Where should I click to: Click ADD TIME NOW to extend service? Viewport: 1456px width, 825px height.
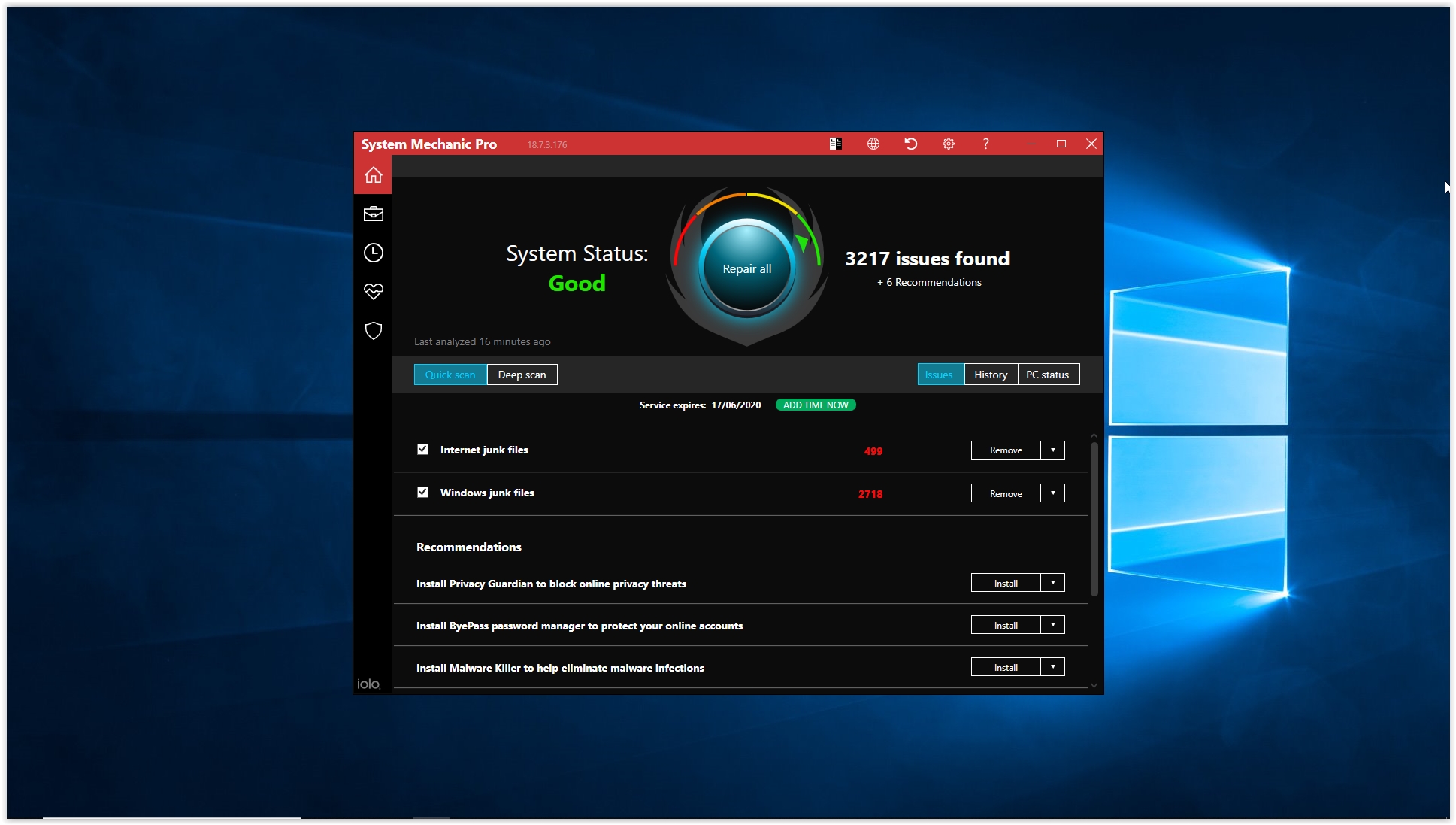[816, 405]
